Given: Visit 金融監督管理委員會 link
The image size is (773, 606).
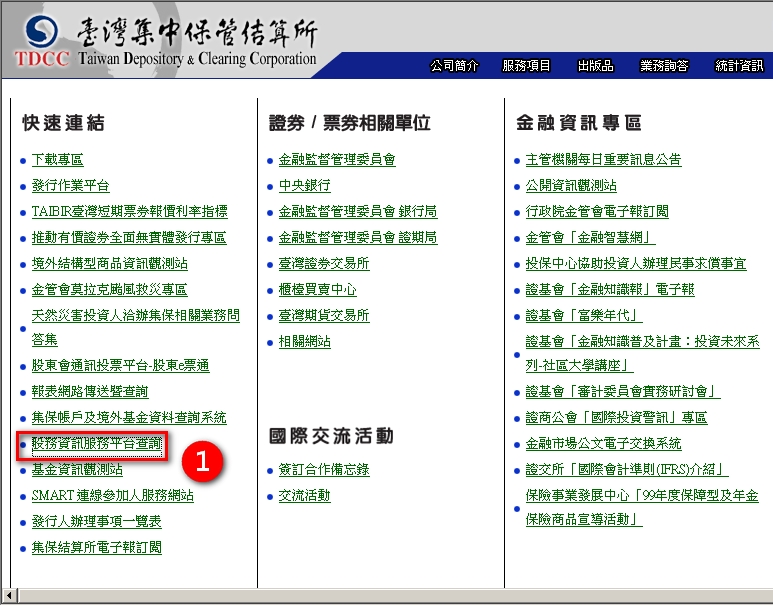Looking at the screenshot, I should 337,160.
